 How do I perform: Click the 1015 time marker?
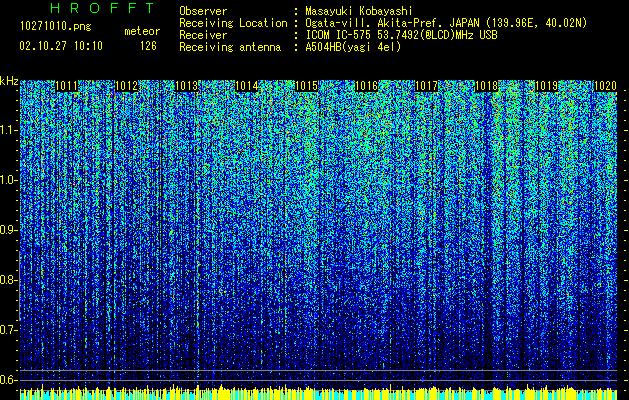306,86
